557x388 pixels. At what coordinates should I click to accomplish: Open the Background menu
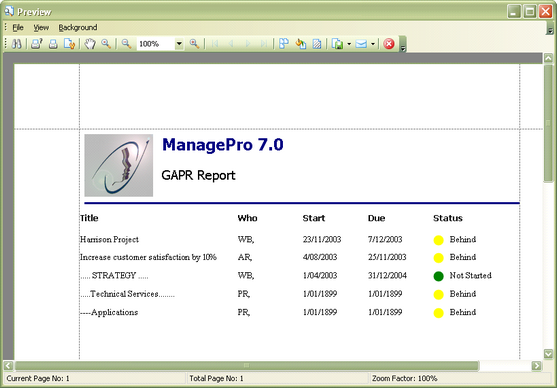(x=78, y=27)
